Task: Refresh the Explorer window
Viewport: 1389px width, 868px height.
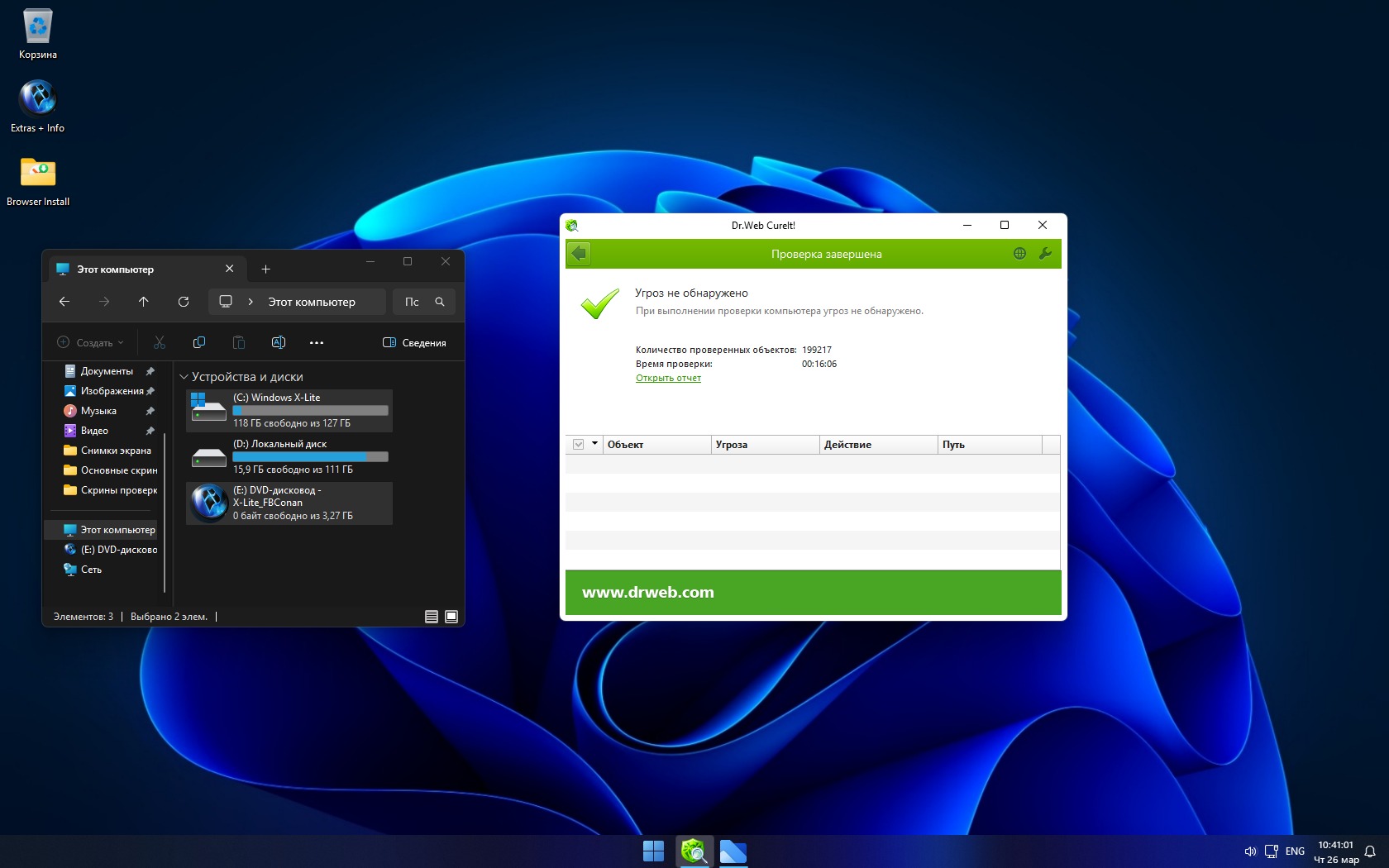Action: 184,302
